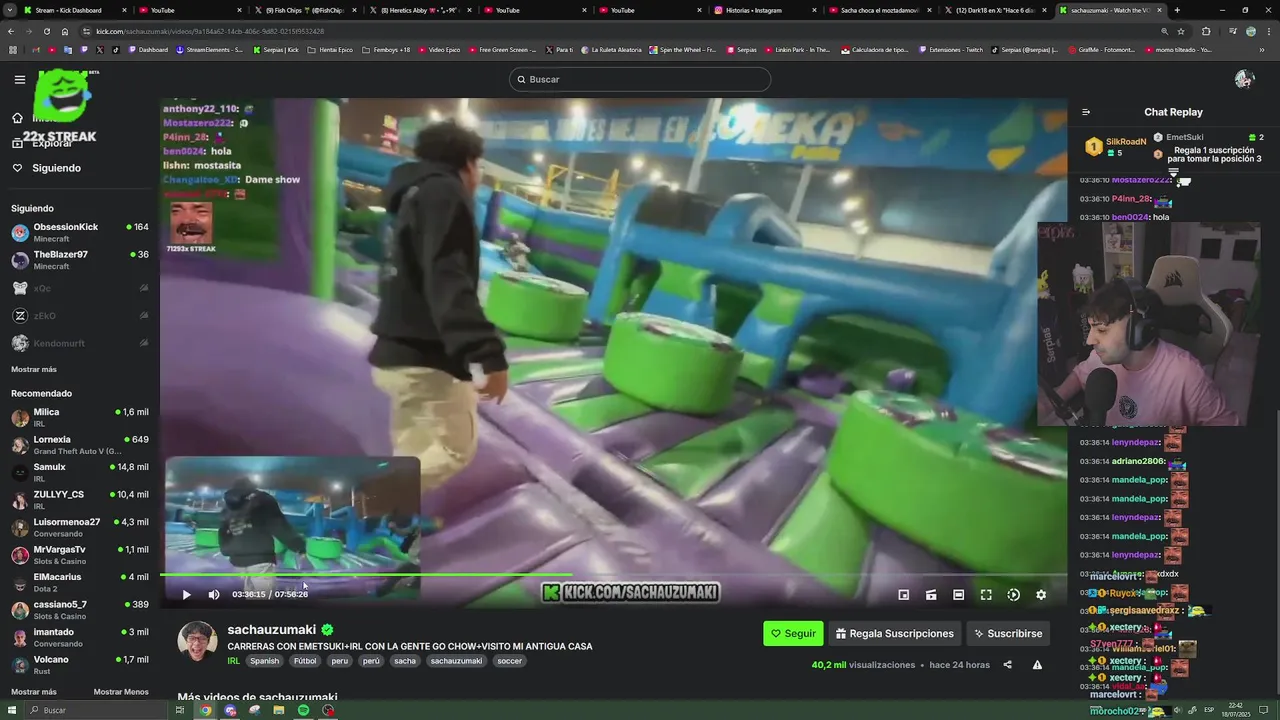Toggle theater mode on the player
The image size is (1280, 720).
pos(958,594)
